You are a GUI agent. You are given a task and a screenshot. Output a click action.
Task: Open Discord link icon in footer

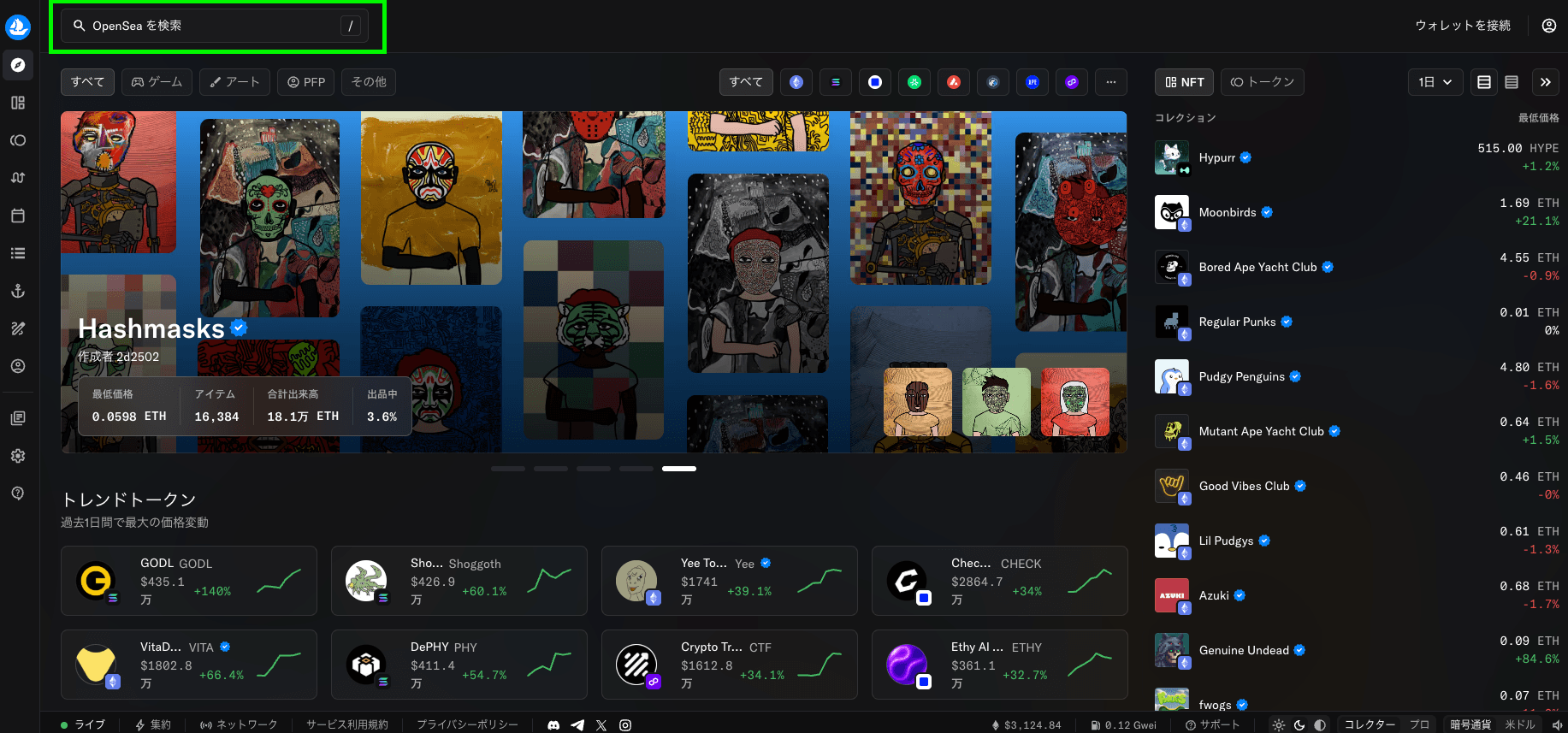tap(553, 724)
